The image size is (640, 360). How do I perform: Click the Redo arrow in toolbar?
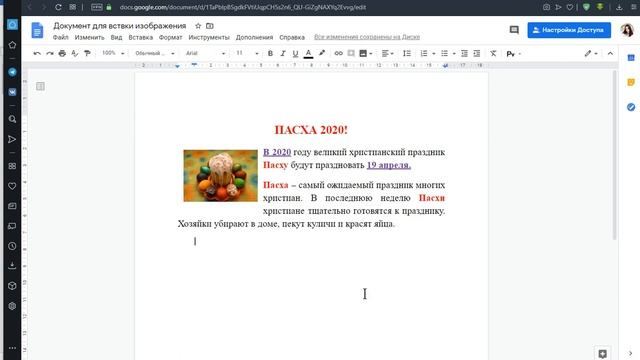pyautogui.click(x=50, y=53)
